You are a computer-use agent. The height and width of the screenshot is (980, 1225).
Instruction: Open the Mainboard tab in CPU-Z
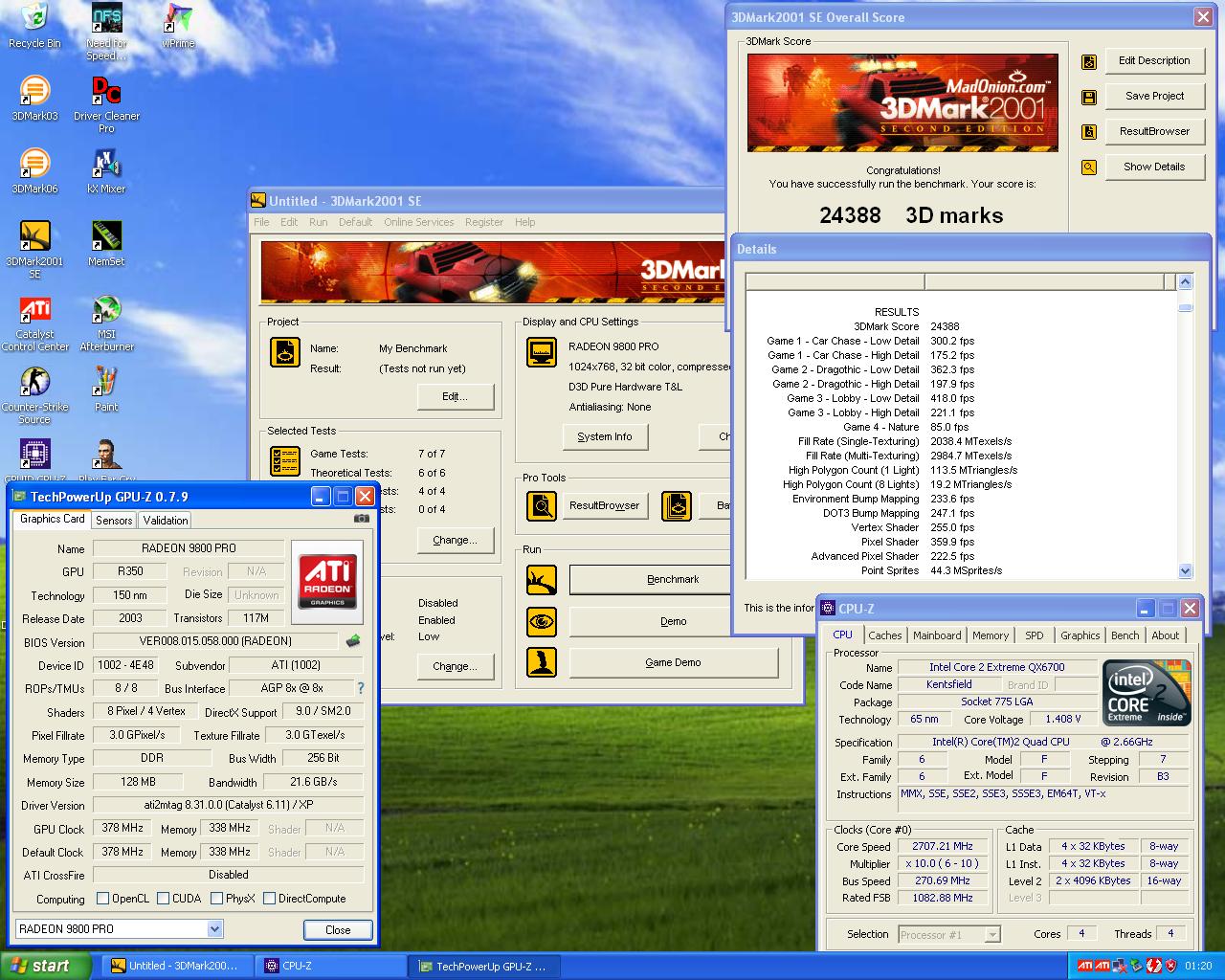(937, 635)
